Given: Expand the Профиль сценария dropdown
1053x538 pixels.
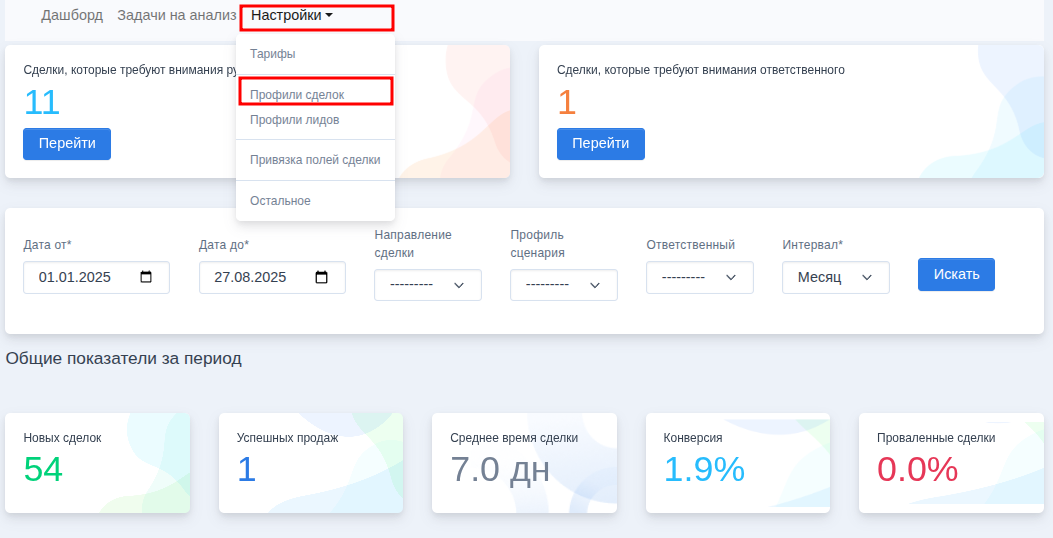Looking at the screenshot, I should 563,285.
